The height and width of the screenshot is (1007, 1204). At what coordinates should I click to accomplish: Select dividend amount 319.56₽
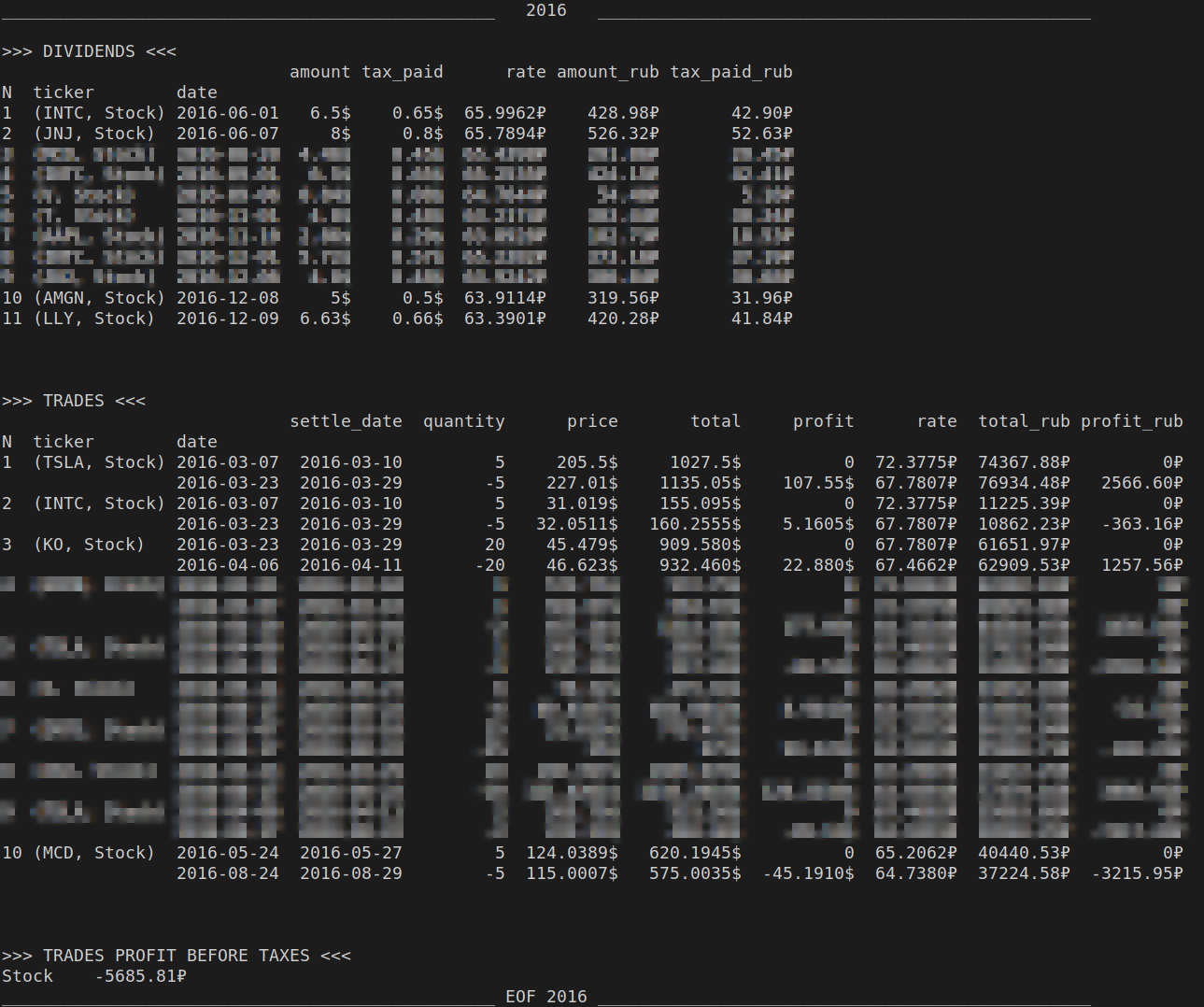coord(623,298)
